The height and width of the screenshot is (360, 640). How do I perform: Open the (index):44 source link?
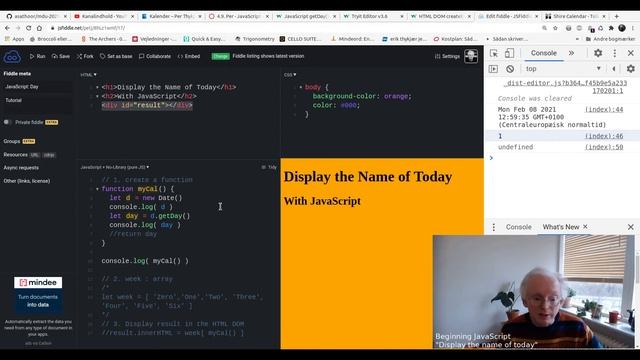(x=604, y=109)
